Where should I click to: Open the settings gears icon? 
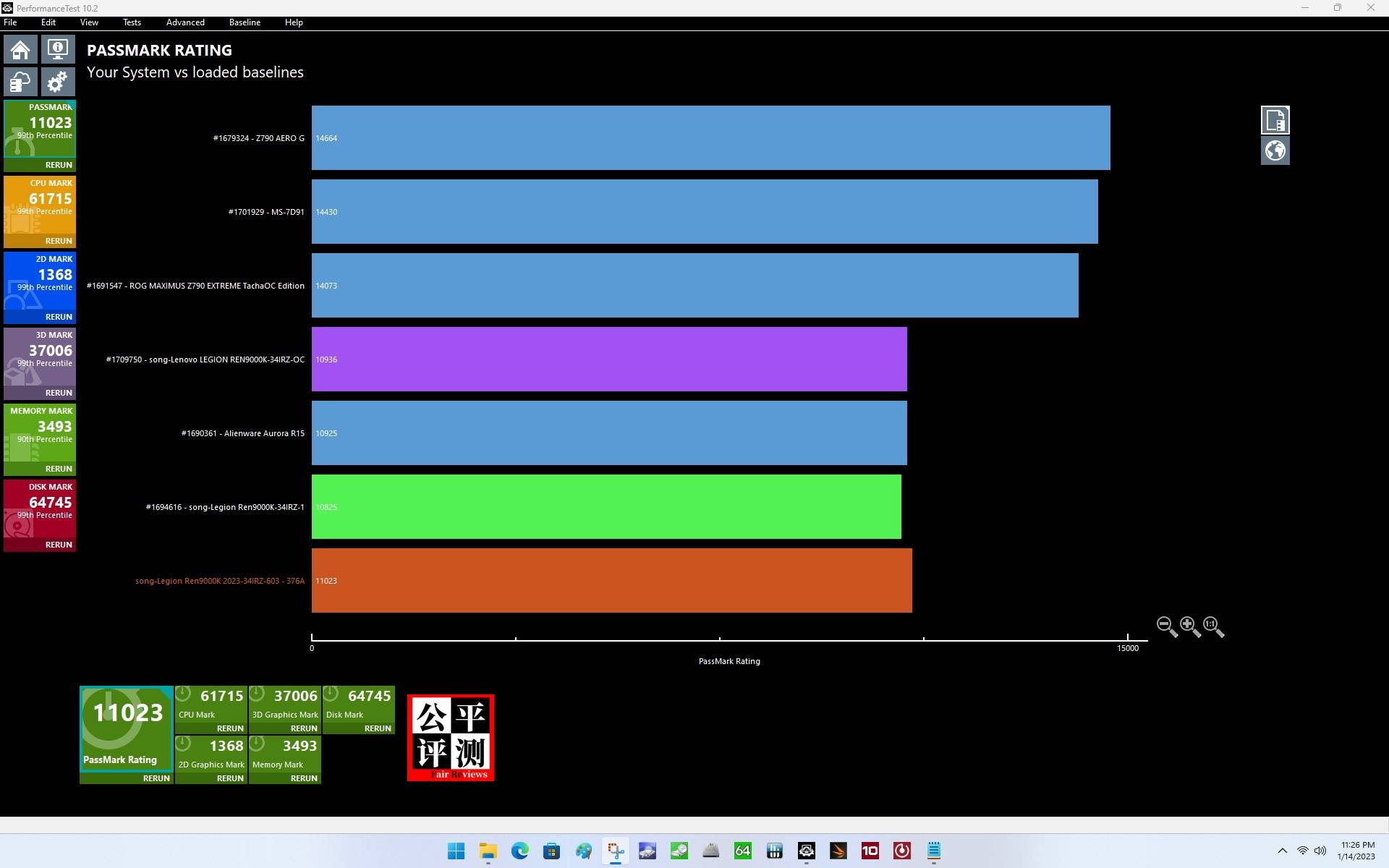58,82
